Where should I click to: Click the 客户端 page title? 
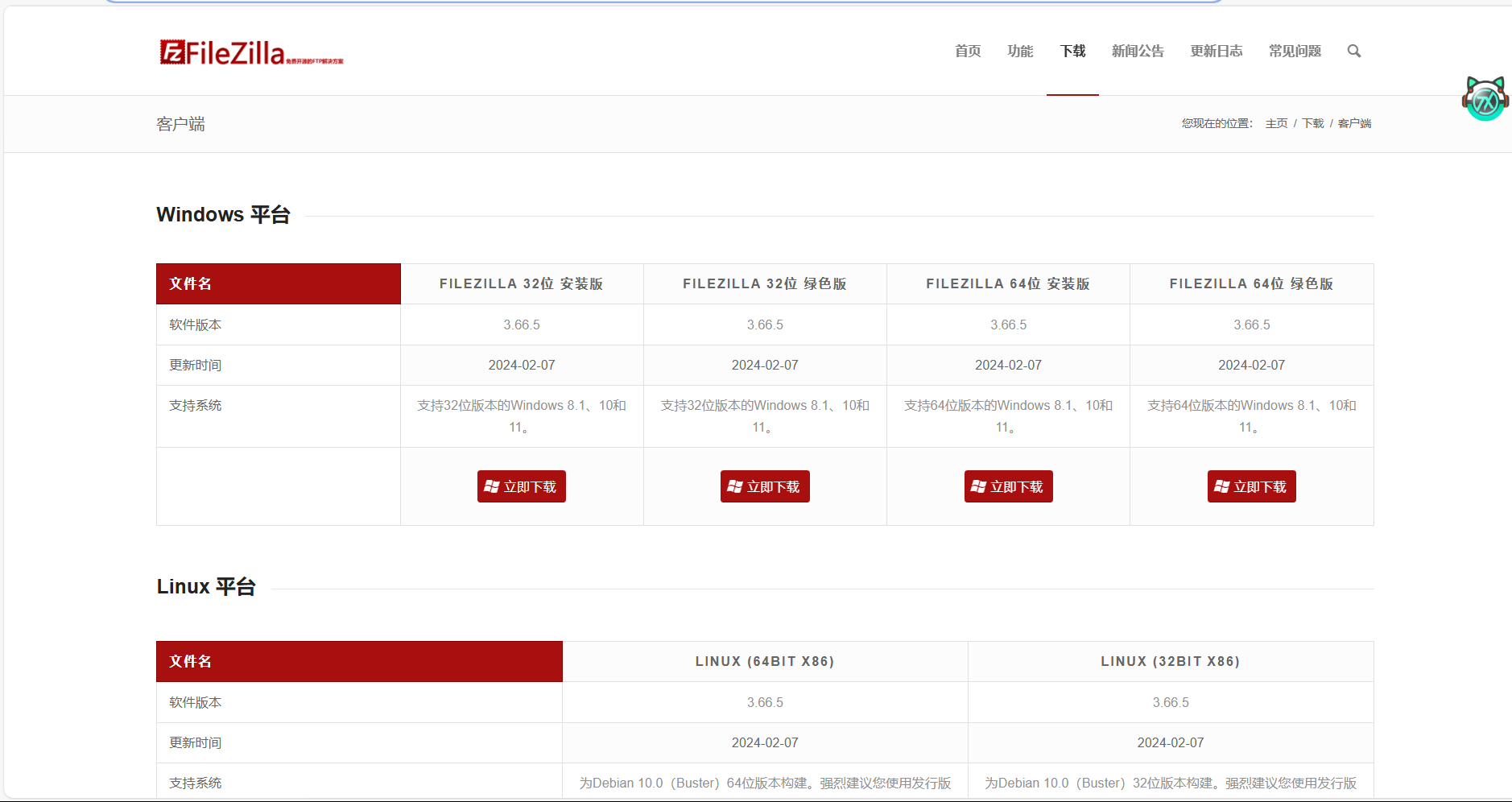(180, 124)
